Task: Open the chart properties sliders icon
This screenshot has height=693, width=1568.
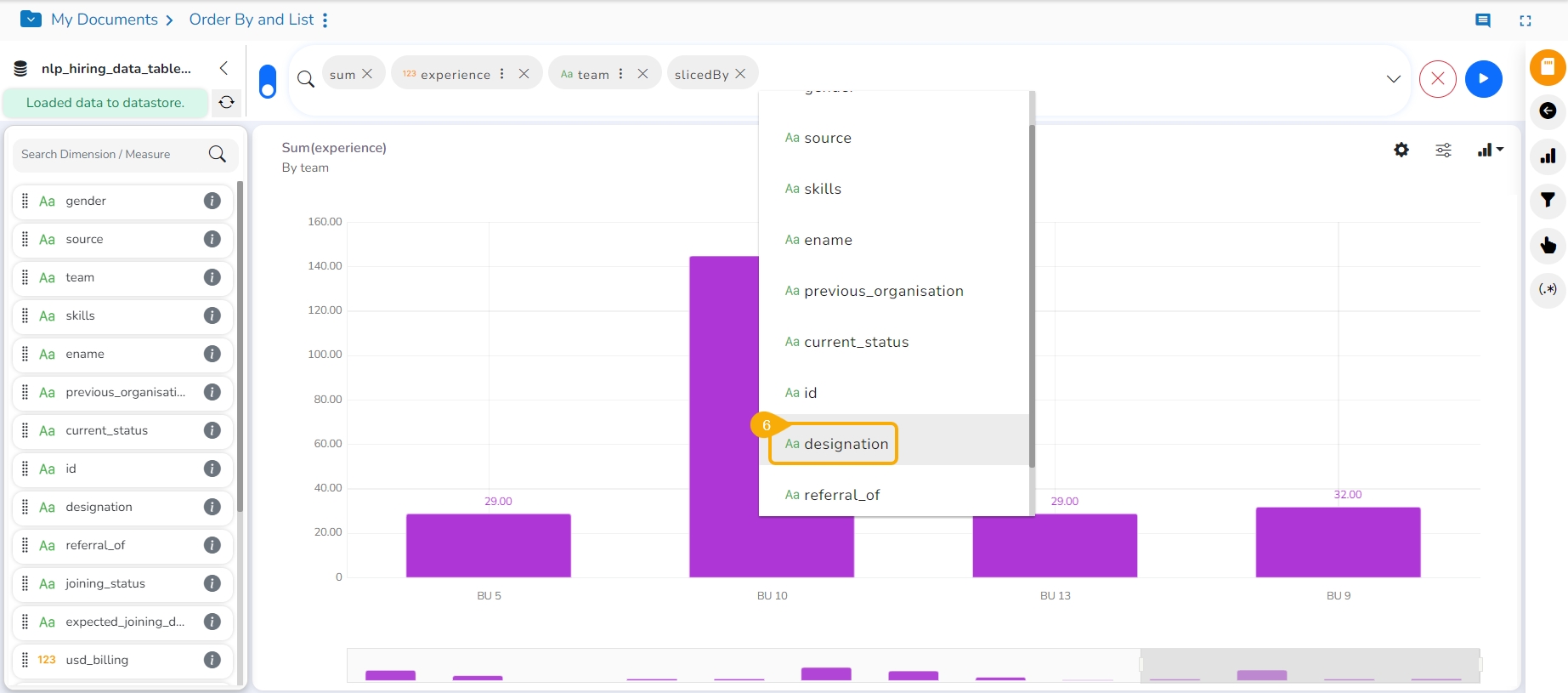Action: click(1443, 151)
